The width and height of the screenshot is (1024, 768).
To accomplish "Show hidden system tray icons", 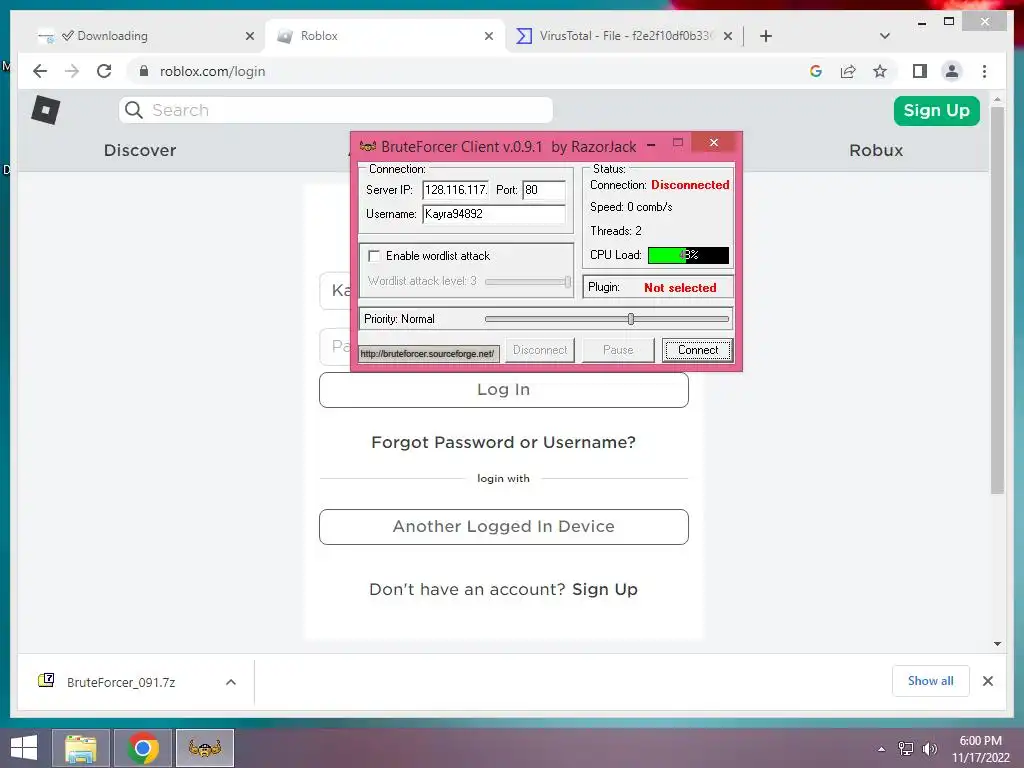I will (x=882, y=748).
